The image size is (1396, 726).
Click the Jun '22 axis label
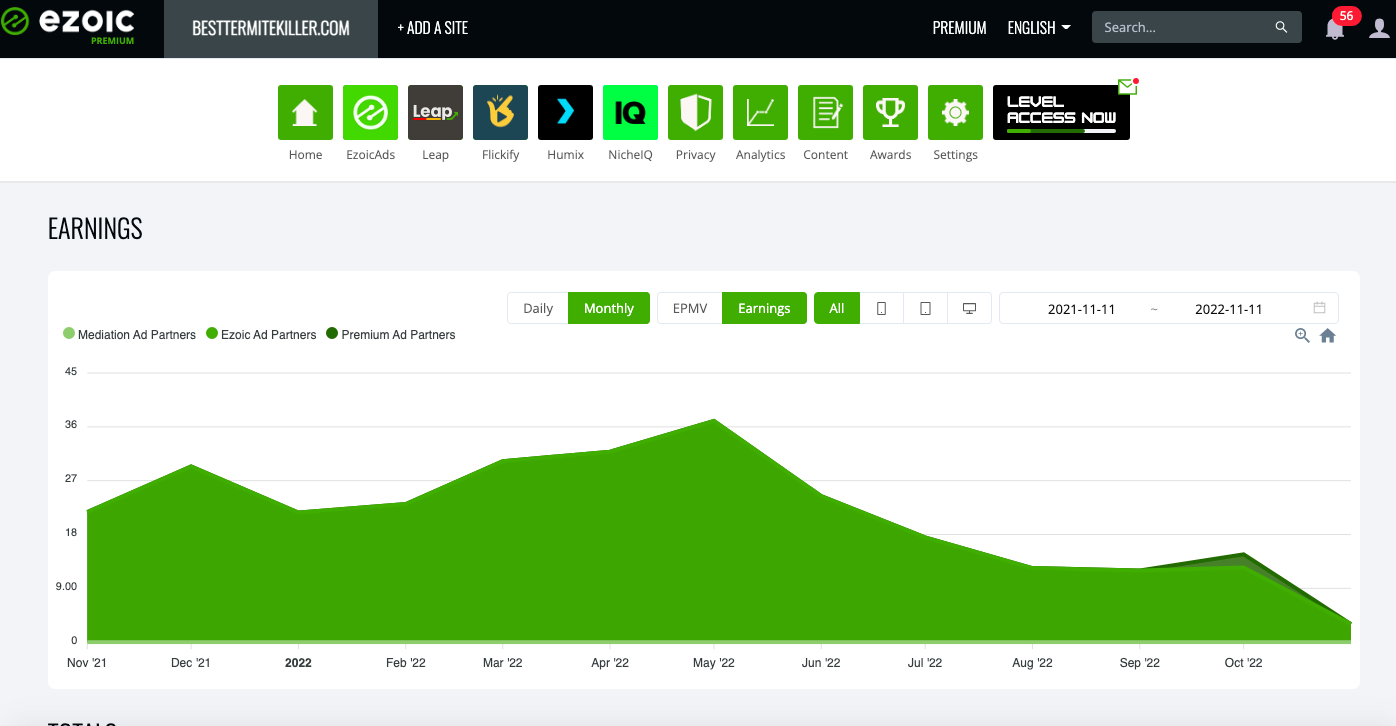[819, 663]
